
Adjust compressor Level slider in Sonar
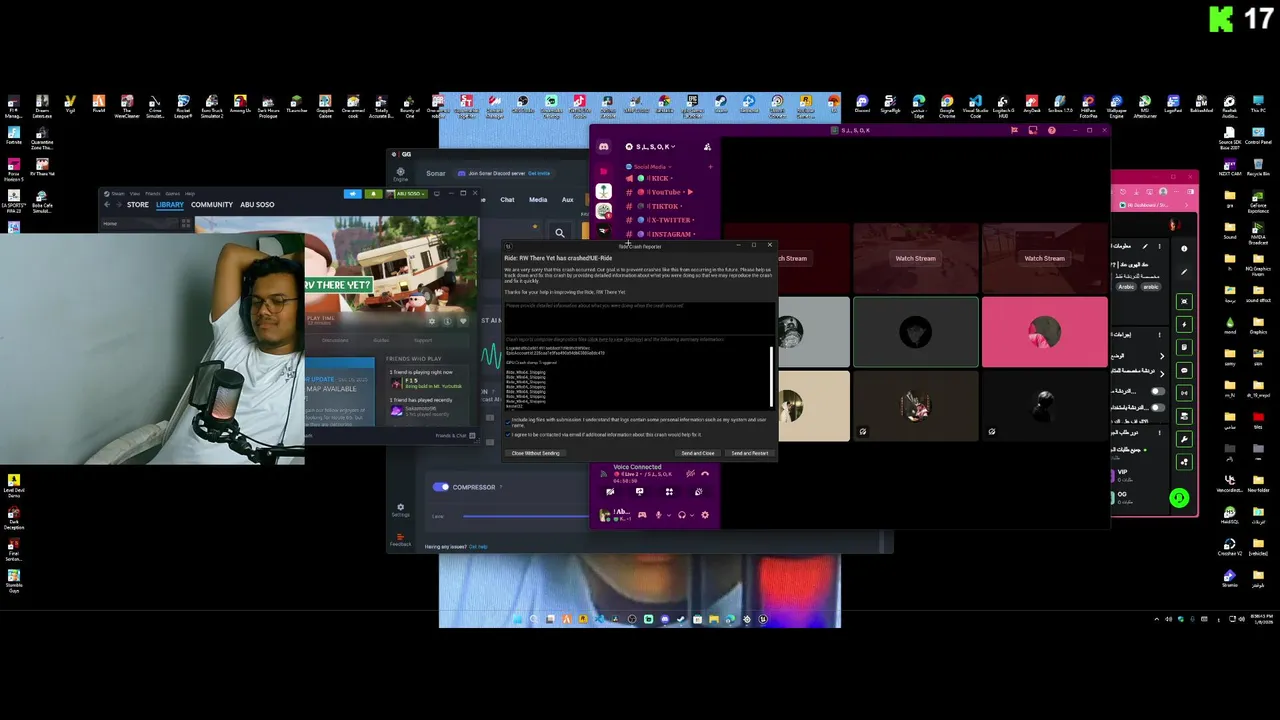coord(526,516)
